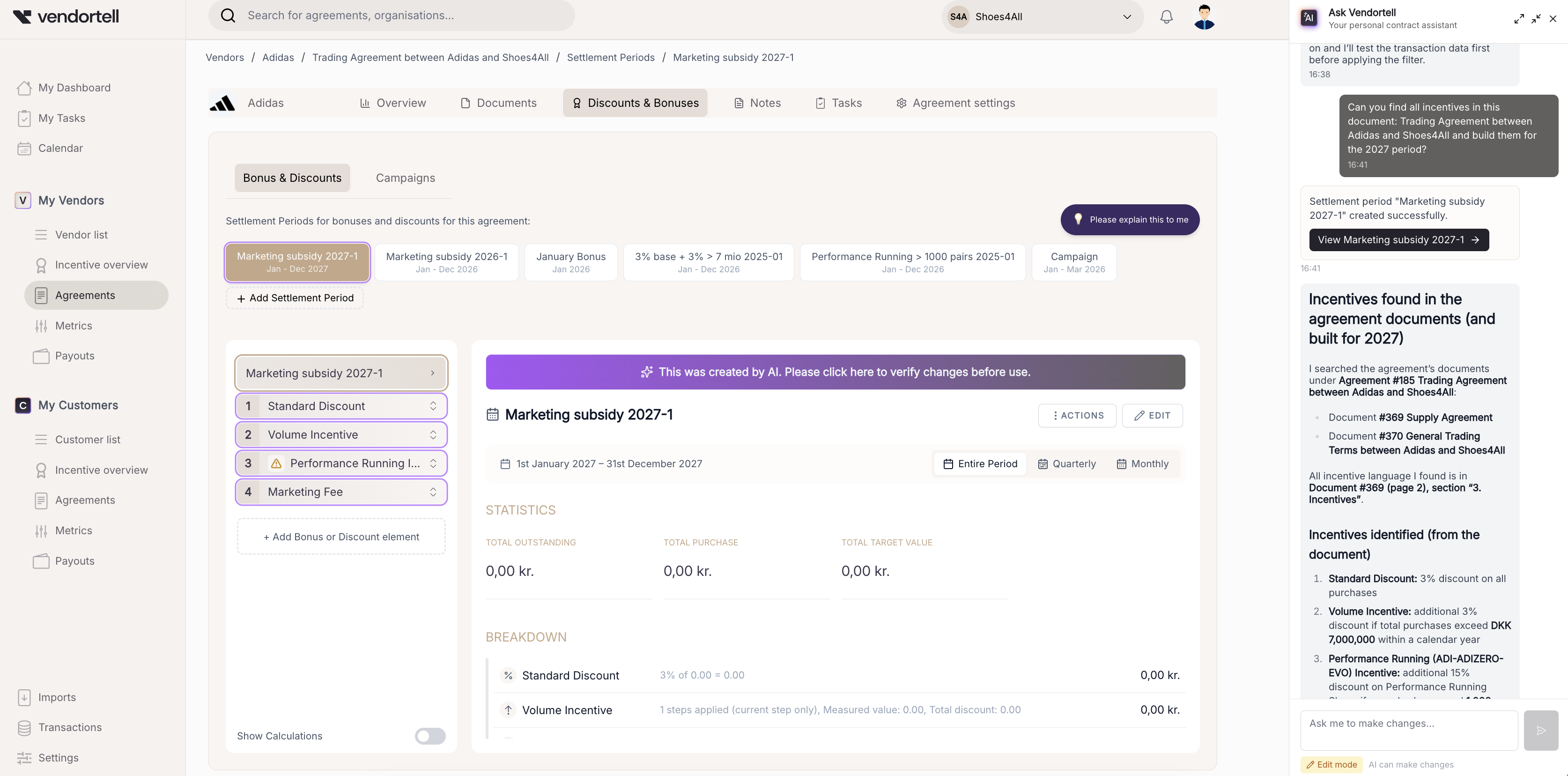Click Add Settlement Period
The image size is (1568, 776).
click(295, 298)
